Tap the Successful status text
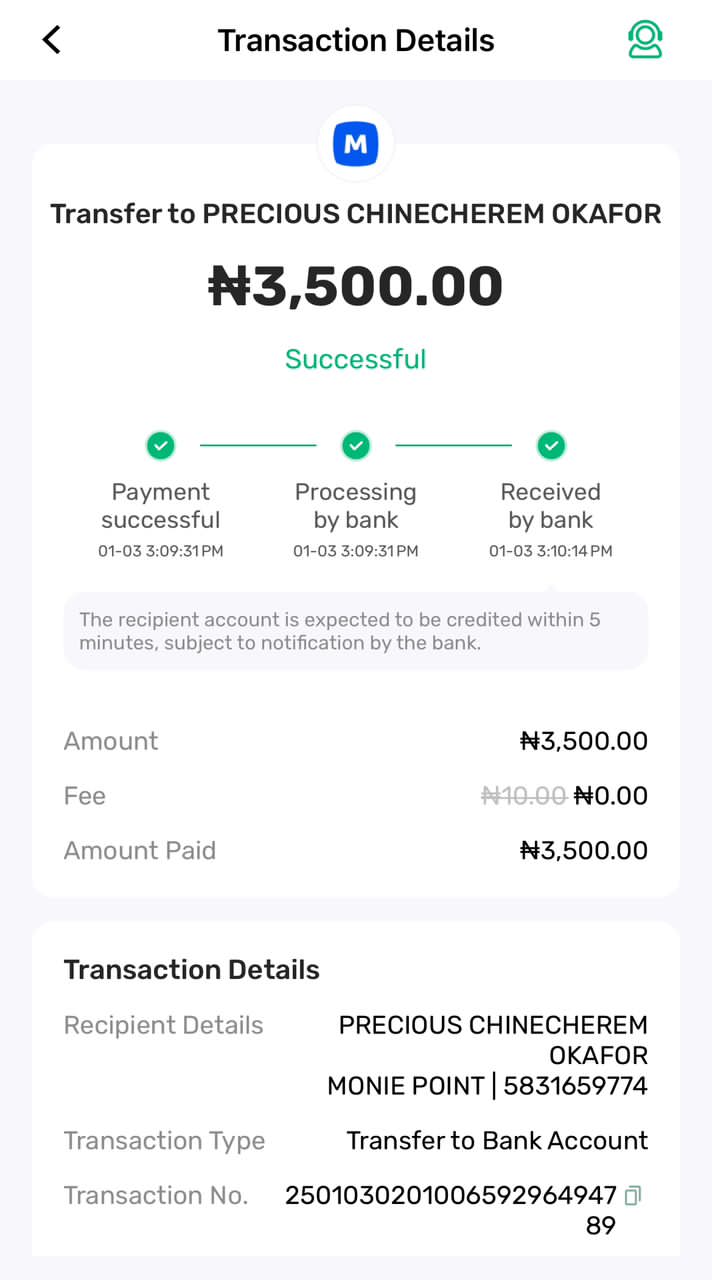Viewport: 712px width, 1280px height. click(x=356, y=359)
